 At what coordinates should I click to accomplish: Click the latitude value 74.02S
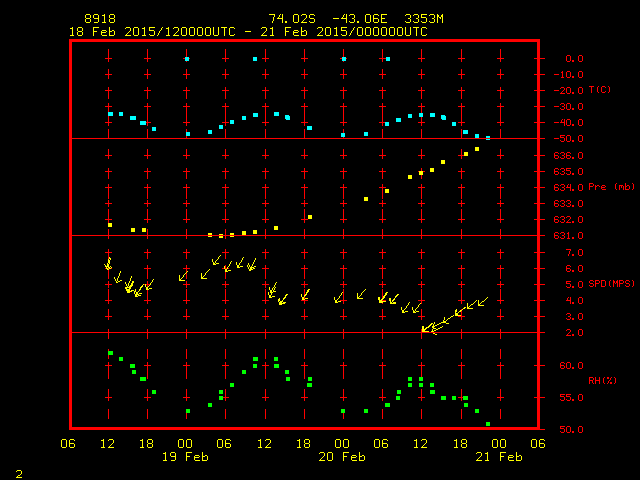pos(292,19)
